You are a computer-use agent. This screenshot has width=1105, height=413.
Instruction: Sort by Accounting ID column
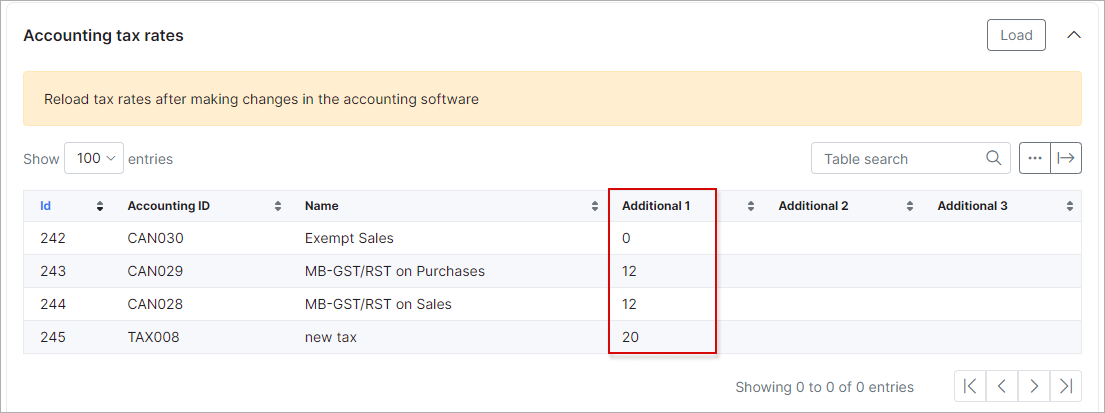click(168, 206)
